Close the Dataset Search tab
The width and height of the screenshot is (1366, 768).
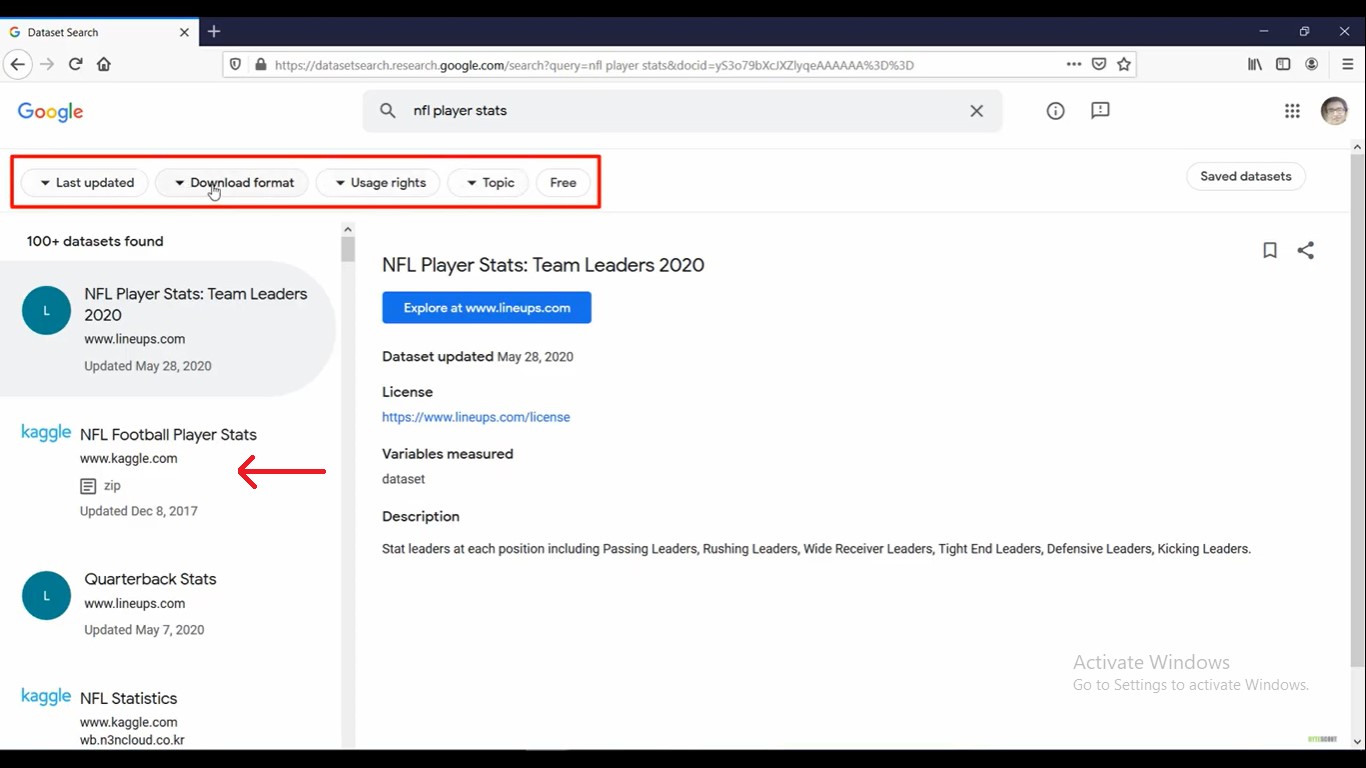184,32
